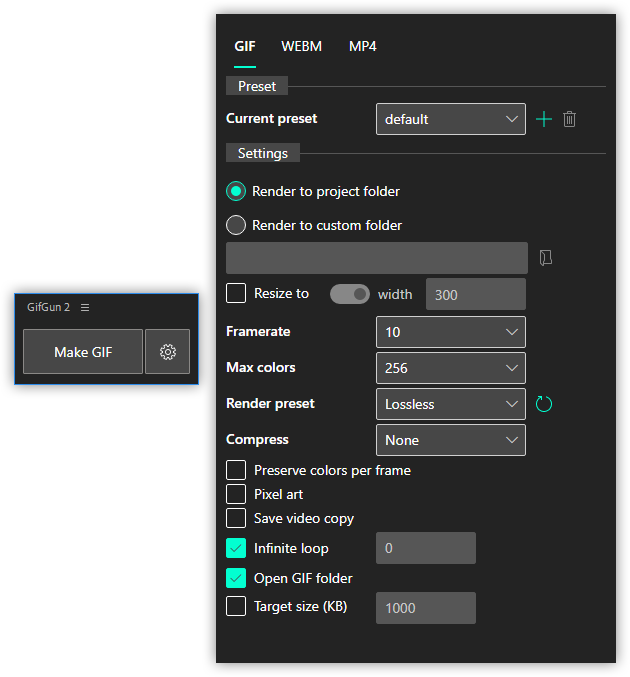630x677 pixels.
Task: Open the Render preset Lossless dropdown
Action: pyautogui.click(x=451, y=404)
